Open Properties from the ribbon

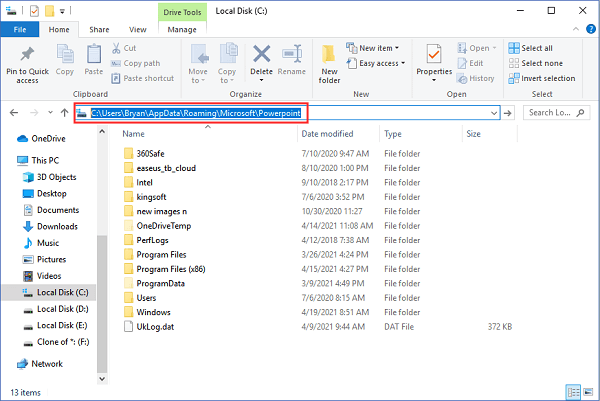(434, 60)
